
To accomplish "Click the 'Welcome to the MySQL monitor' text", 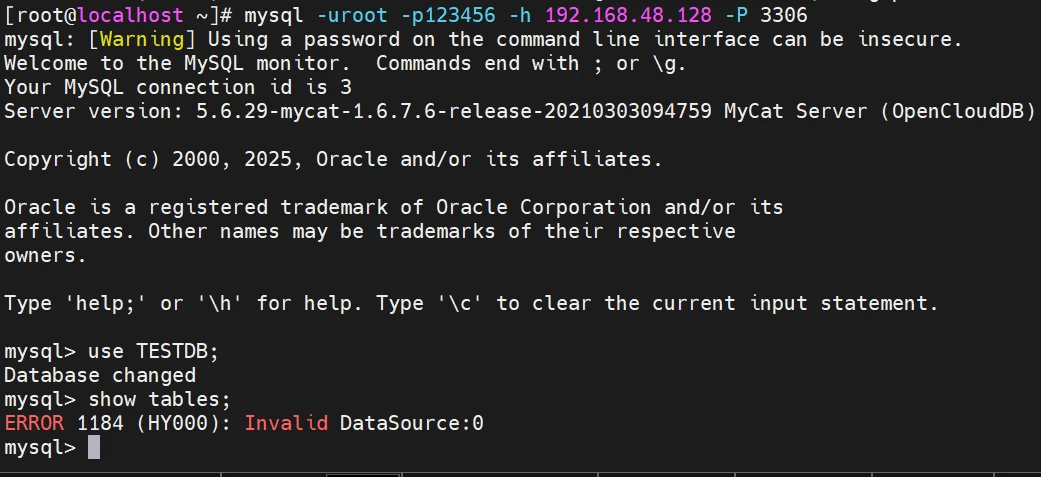I will click(x=177, y=63).
